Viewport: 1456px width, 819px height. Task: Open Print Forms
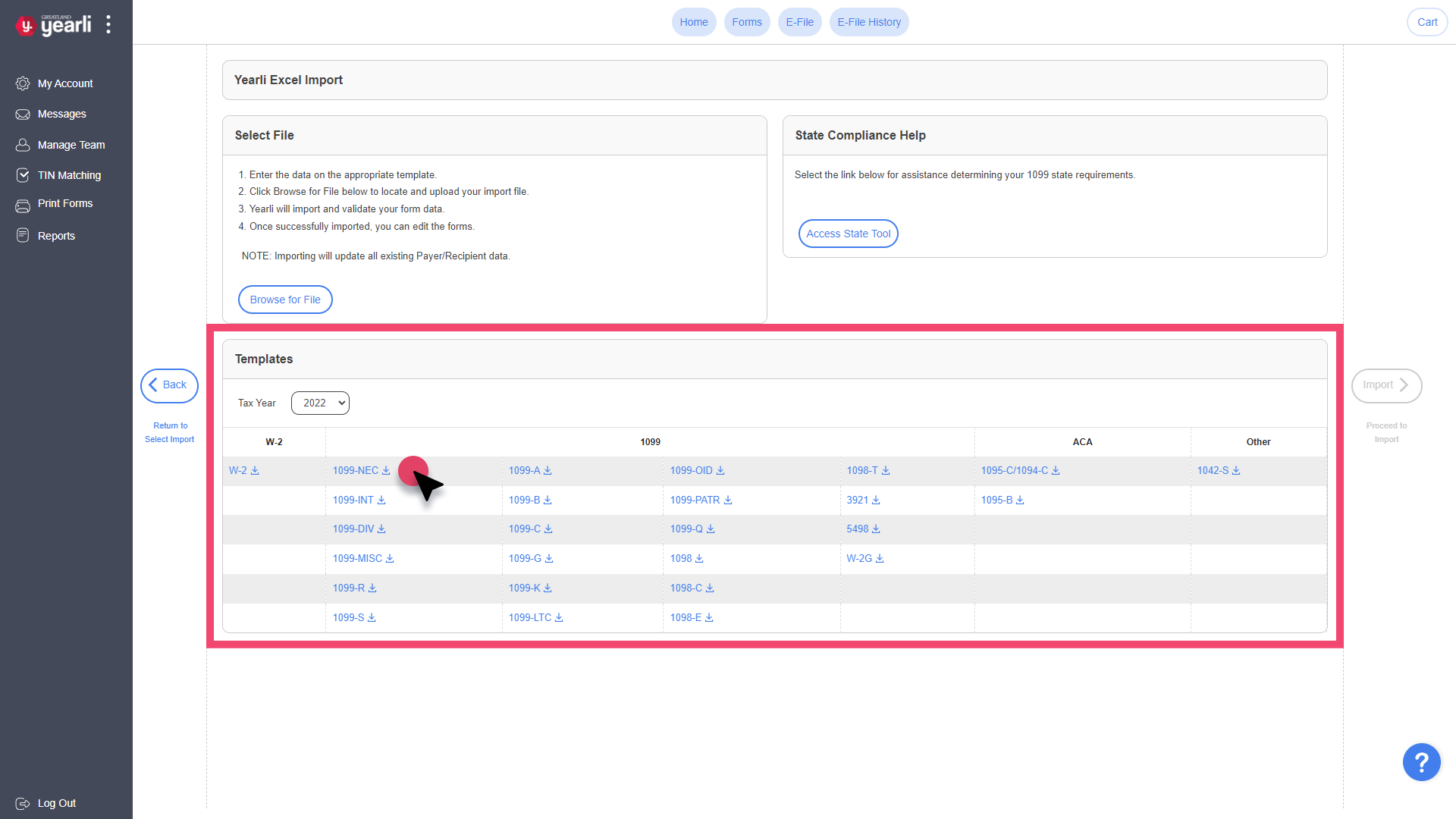pyautogui.click(x=64, y=203)
